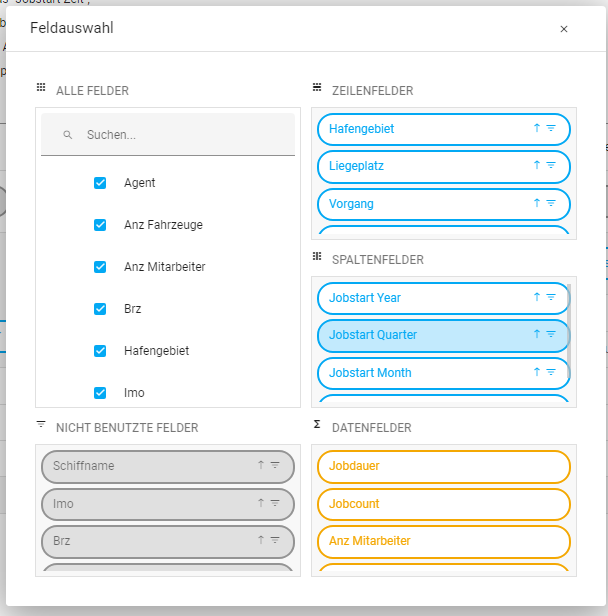Select the Jobdauer data field
This screenshot has height=616, width=608.
tap(443, 466)
